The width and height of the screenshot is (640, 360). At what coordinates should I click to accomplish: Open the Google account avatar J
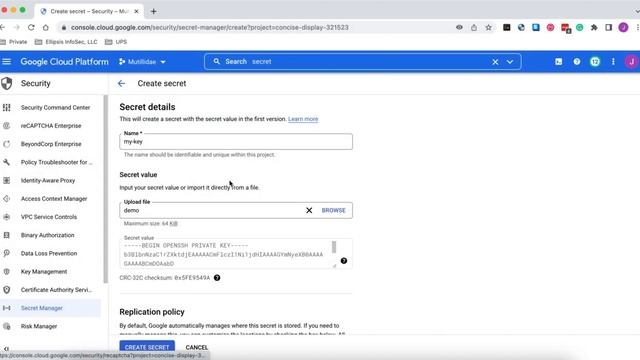(631, 62)
